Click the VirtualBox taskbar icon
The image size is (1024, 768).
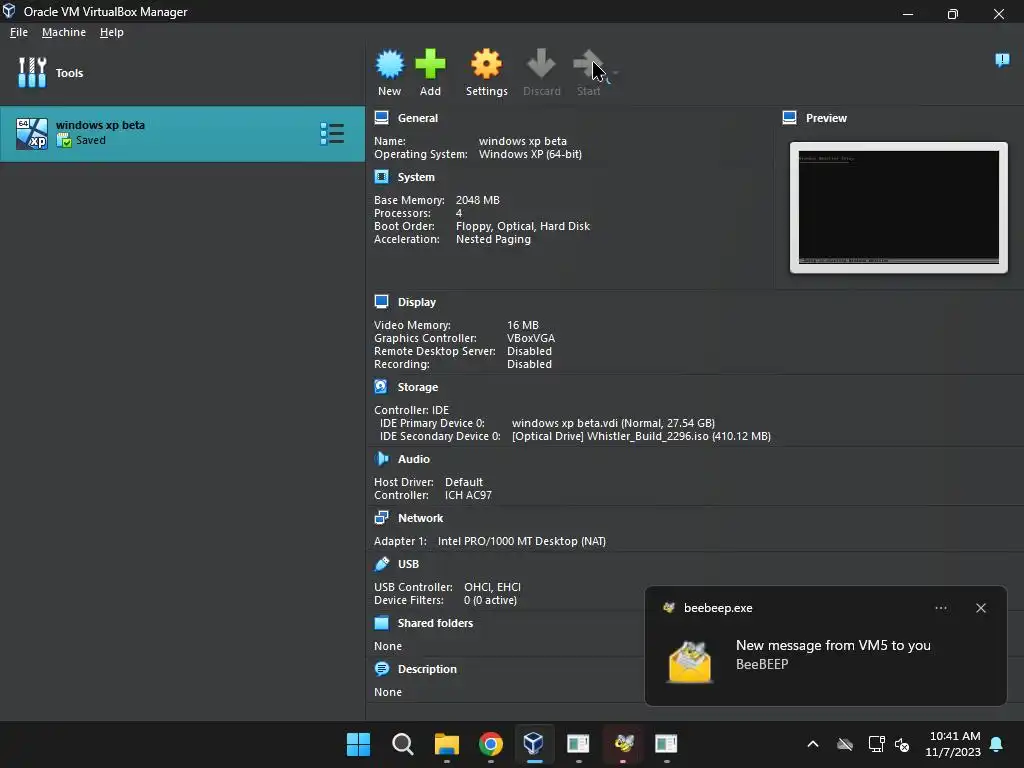pyautogui.click(x=534, y=744)
